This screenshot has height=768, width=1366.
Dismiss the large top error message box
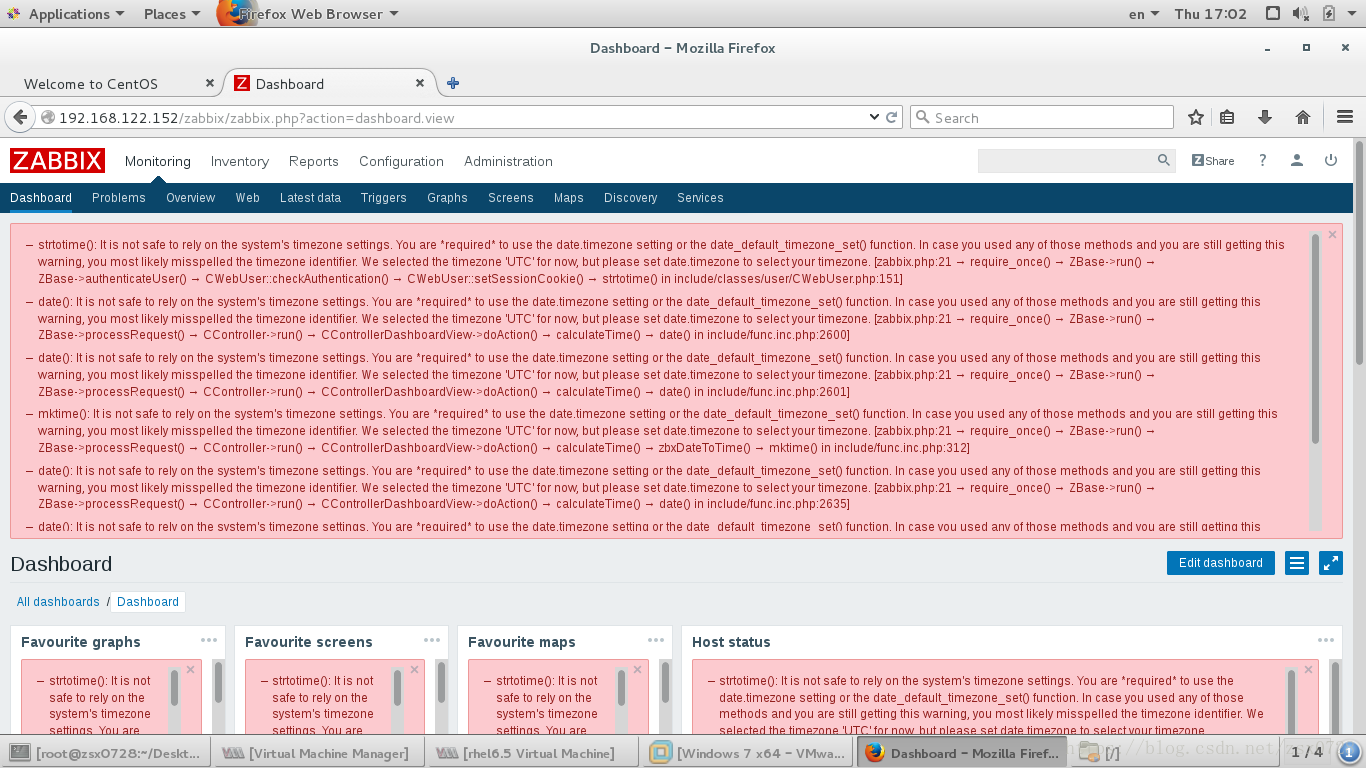click(x=1332, y=235)
